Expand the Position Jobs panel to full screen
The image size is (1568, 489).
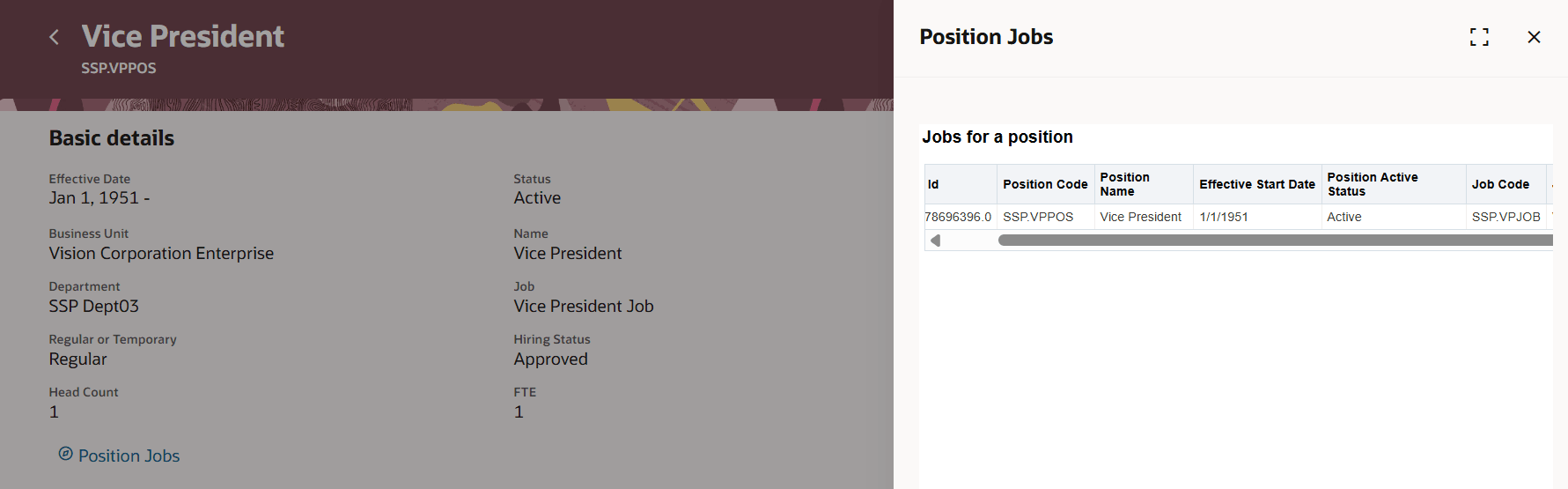click(1479, 37)
